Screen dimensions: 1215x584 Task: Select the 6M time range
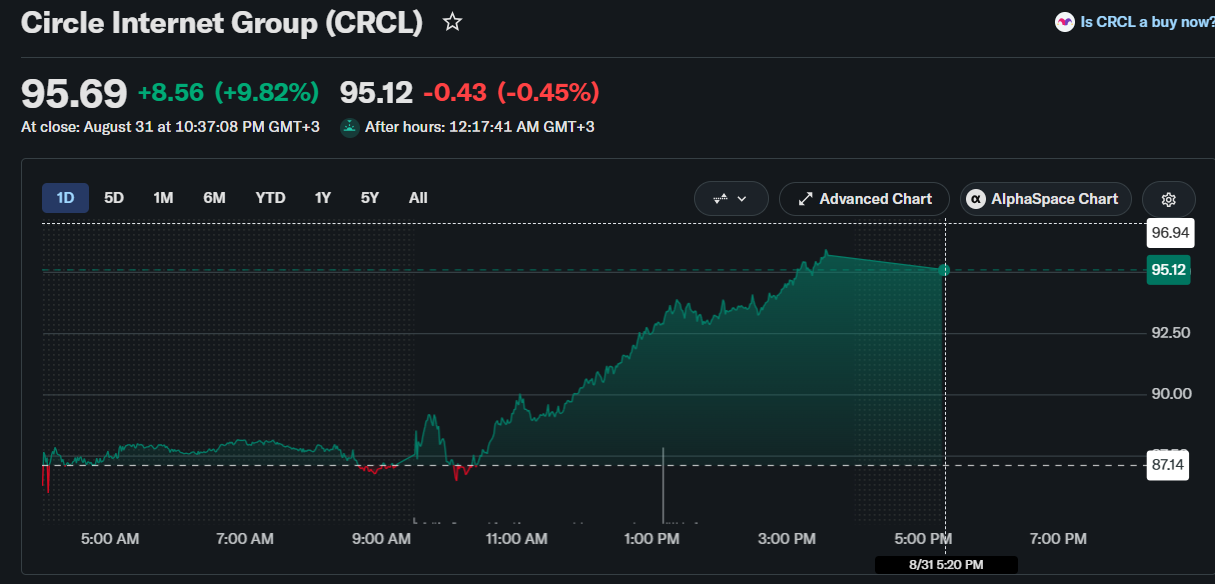tap(214, 198)
